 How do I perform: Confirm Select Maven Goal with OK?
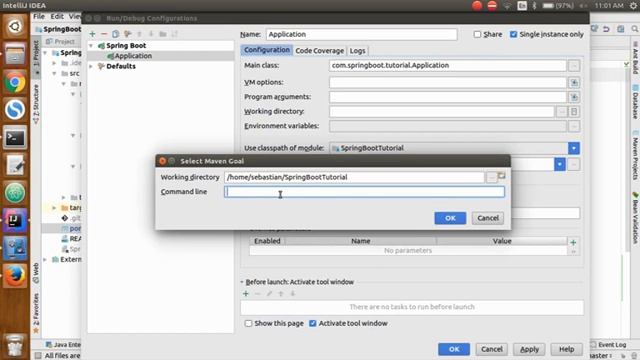450,218
